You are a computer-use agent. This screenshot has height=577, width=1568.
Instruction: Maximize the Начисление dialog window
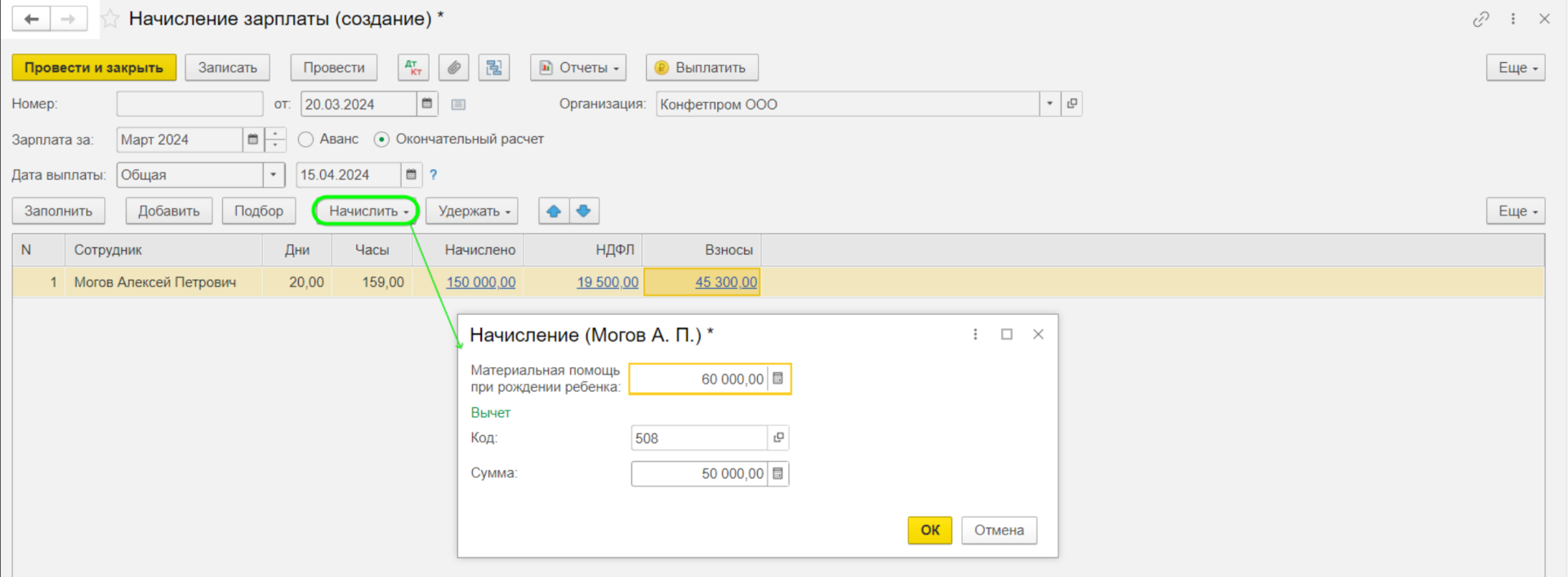pyautogui.click(x=1007, y=335)
